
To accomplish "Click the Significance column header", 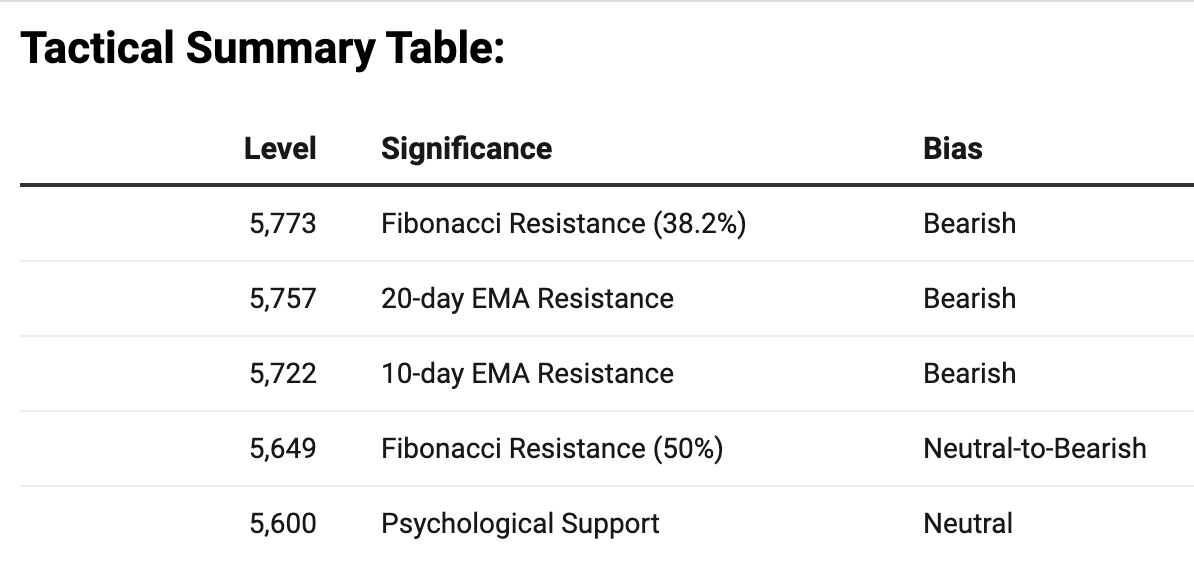I will pos(466,149).
